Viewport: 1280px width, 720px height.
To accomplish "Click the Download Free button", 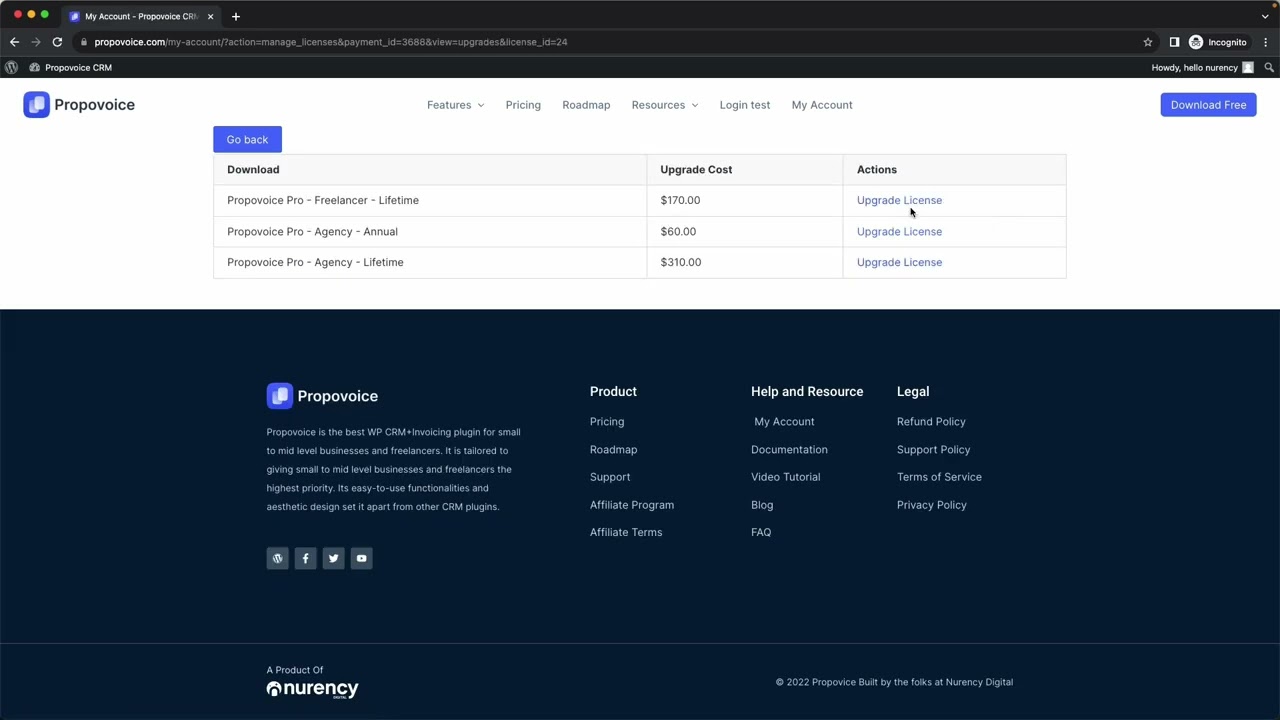I will tap(1208, 105).
